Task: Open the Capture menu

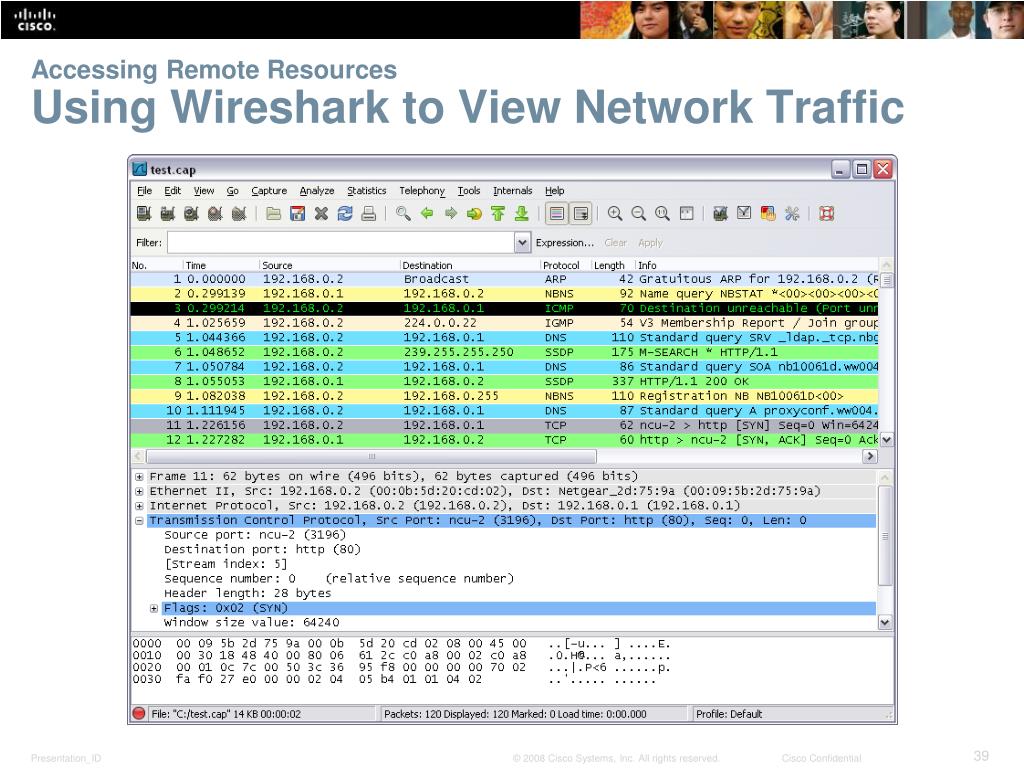Action: pos(269,191)
